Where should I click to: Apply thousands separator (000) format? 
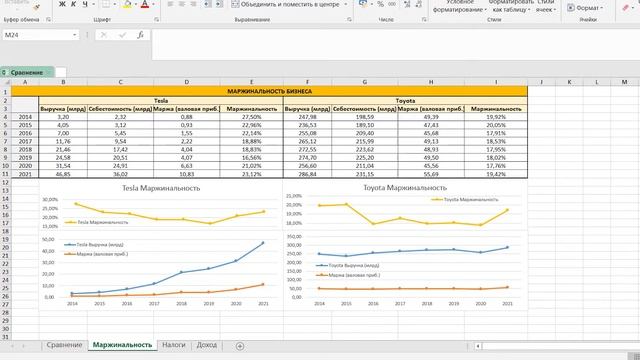point(392,4)
